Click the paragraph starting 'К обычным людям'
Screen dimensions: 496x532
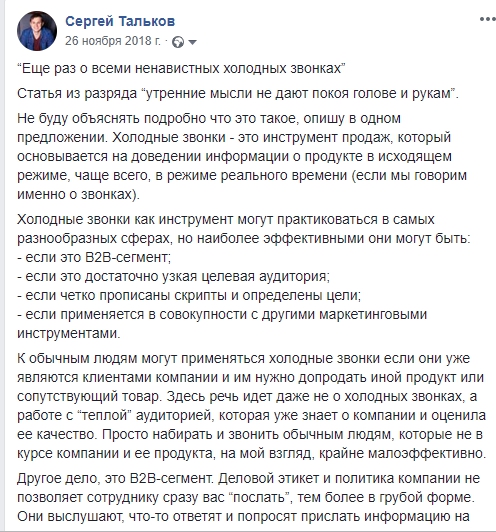click(251, 406)
